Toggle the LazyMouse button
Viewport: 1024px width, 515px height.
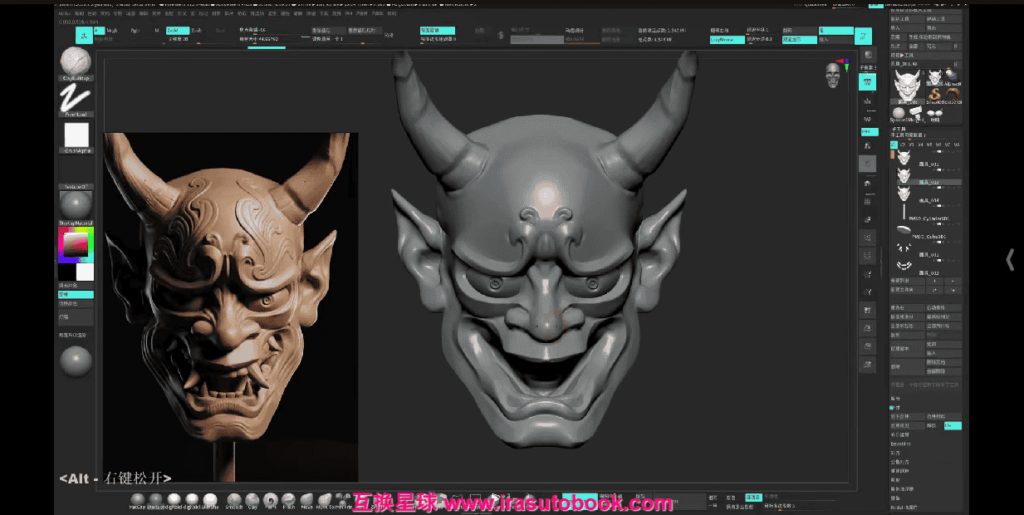(x=728, y=40)
